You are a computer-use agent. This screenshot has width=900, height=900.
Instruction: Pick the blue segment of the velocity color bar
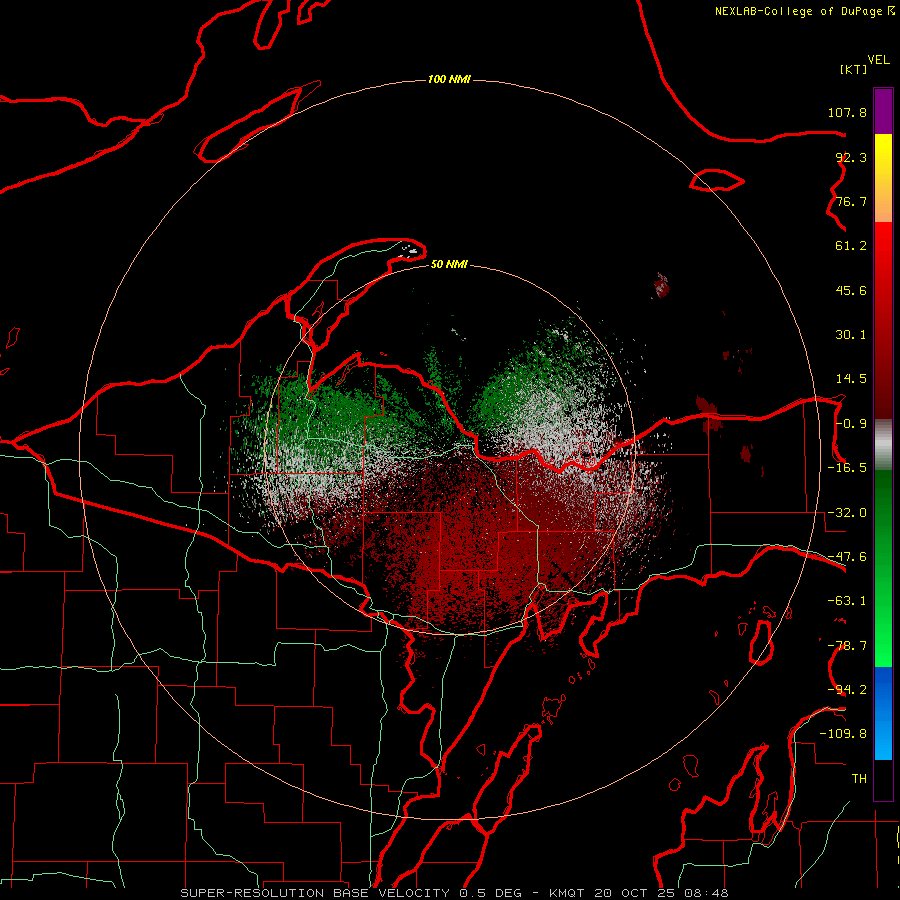(x=883, y=713)
